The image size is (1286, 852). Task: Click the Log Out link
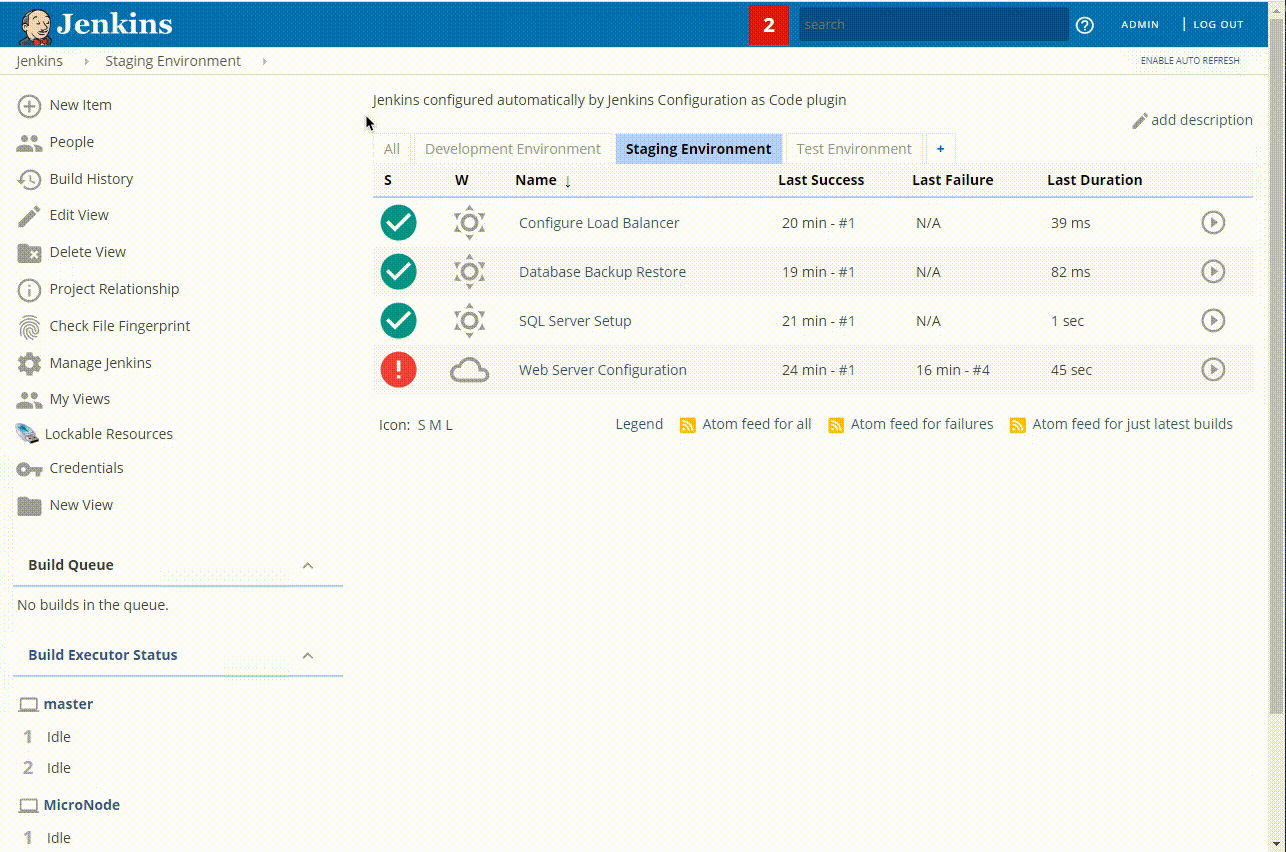click(1218, 25)
